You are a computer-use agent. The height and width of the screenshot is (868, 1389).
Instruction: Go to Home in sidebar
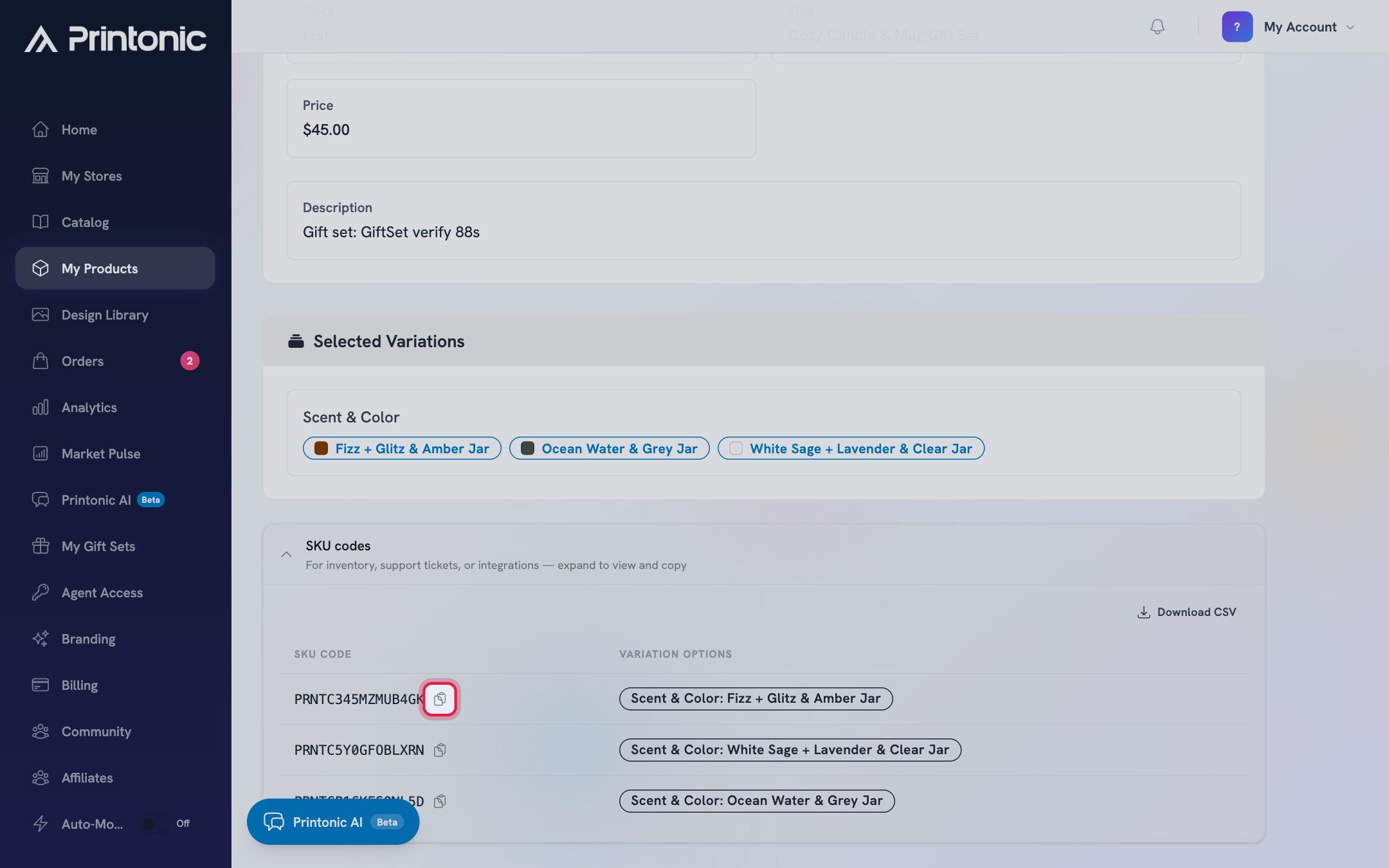(x=115, y=130)
